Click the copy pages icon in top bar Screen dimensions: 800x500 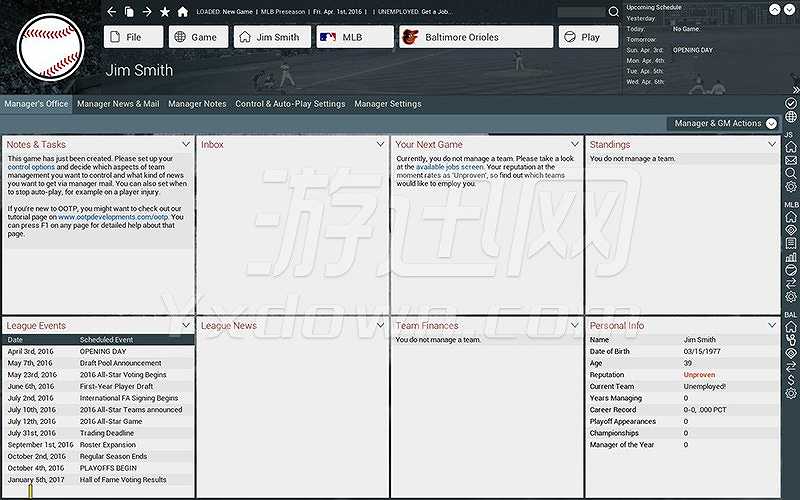tap(129, 11)
